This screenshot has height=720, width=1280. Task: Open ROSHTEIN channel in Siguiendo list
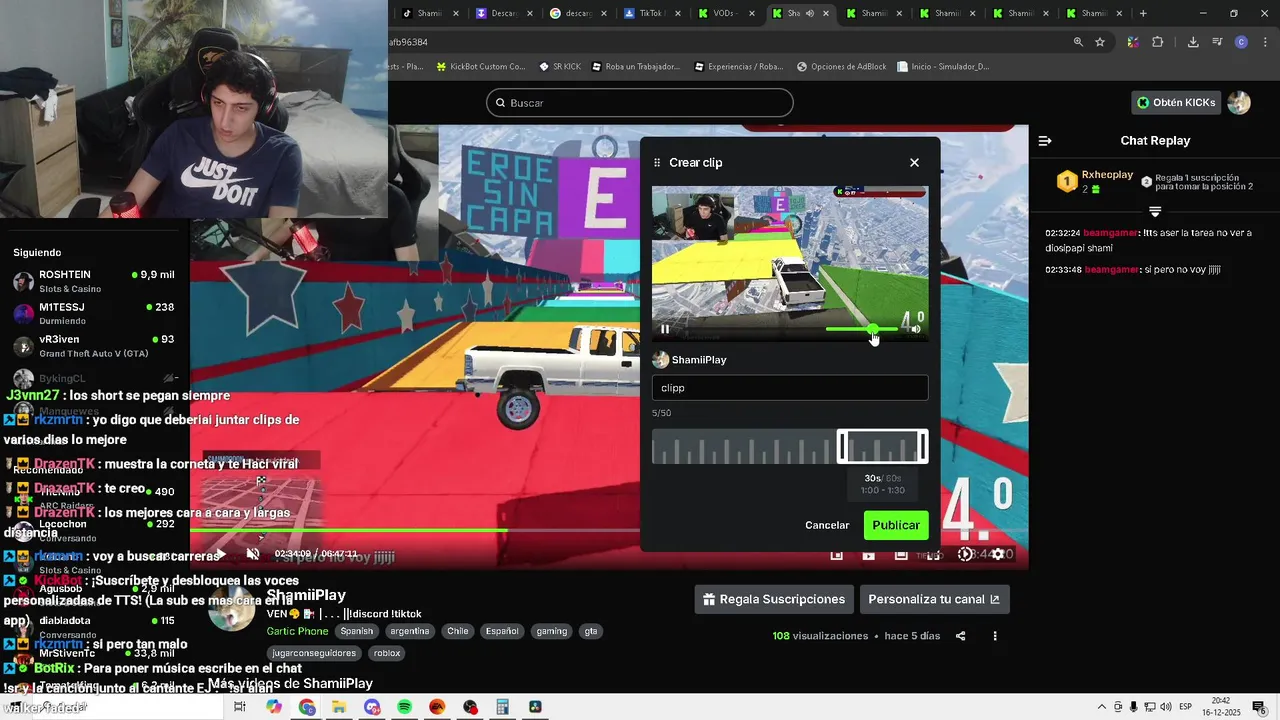(95, 281)
